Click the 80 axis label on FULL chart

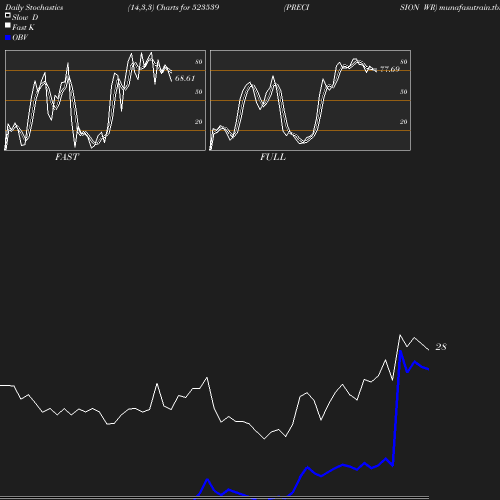[404, 62]
